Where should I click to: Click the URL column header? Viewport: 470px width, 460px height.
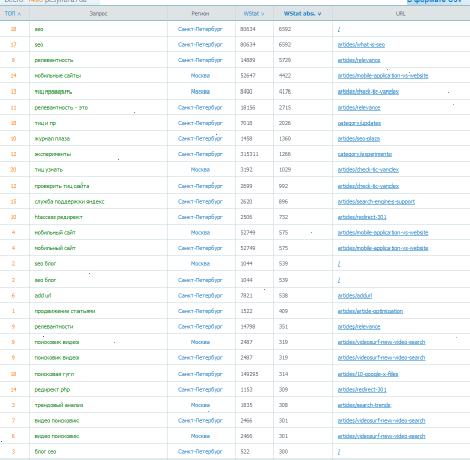tap(401, 14)
